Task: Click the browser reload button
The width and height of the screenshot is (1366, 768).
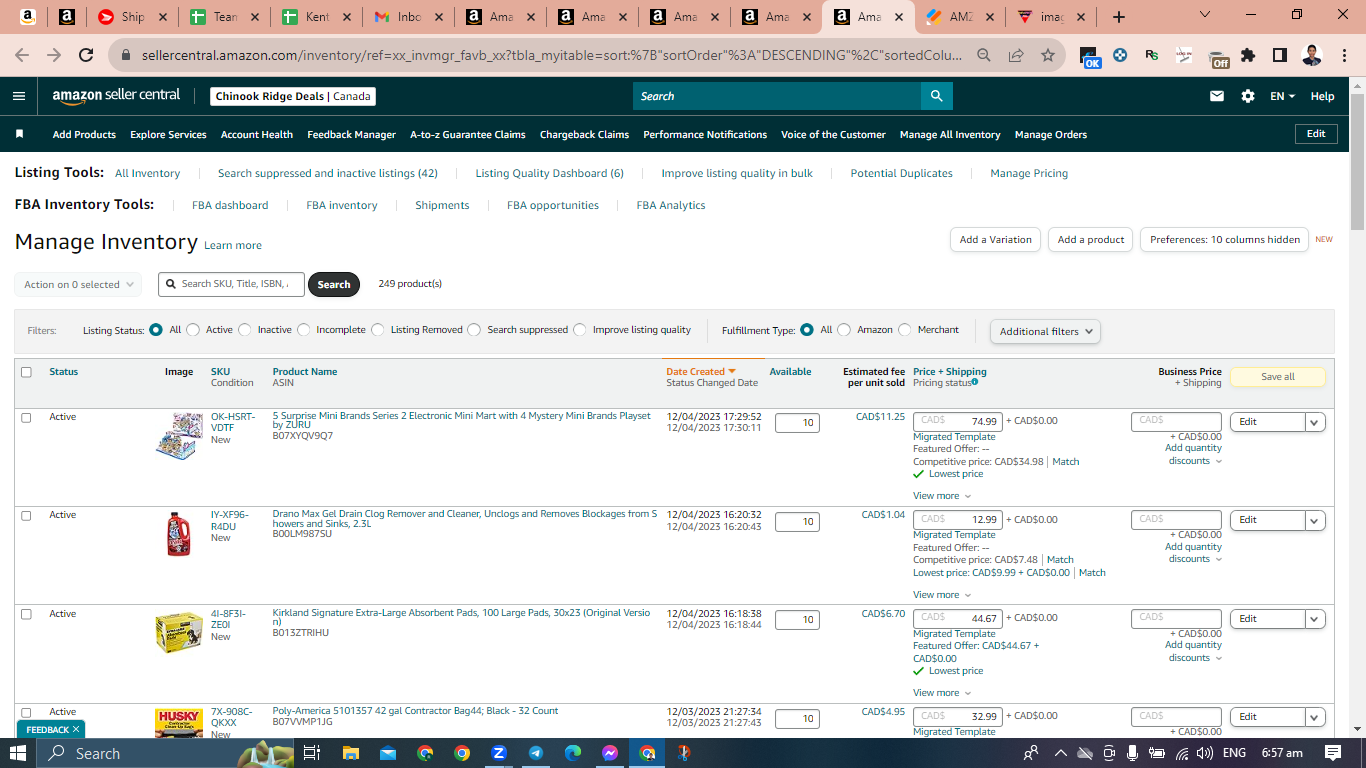Action: 86,56
